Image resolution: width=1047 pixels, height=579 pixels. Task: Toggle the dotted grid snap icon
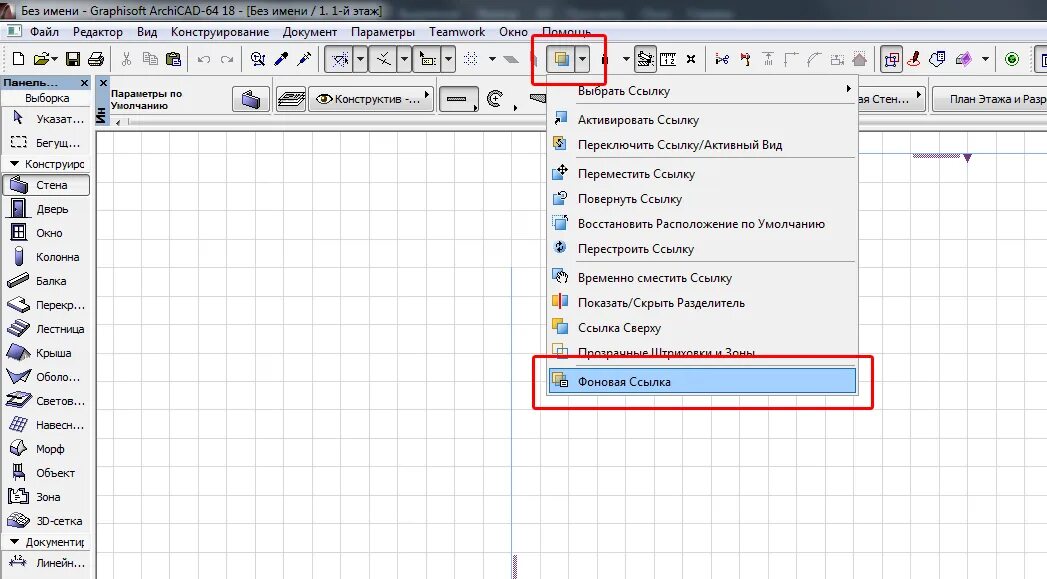pyautogui.click(x=471, y=59)
